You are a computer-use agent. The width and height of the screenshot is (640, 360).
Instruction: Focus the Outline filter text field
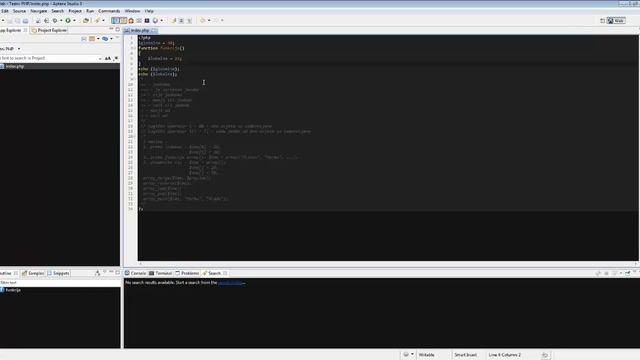60,282
